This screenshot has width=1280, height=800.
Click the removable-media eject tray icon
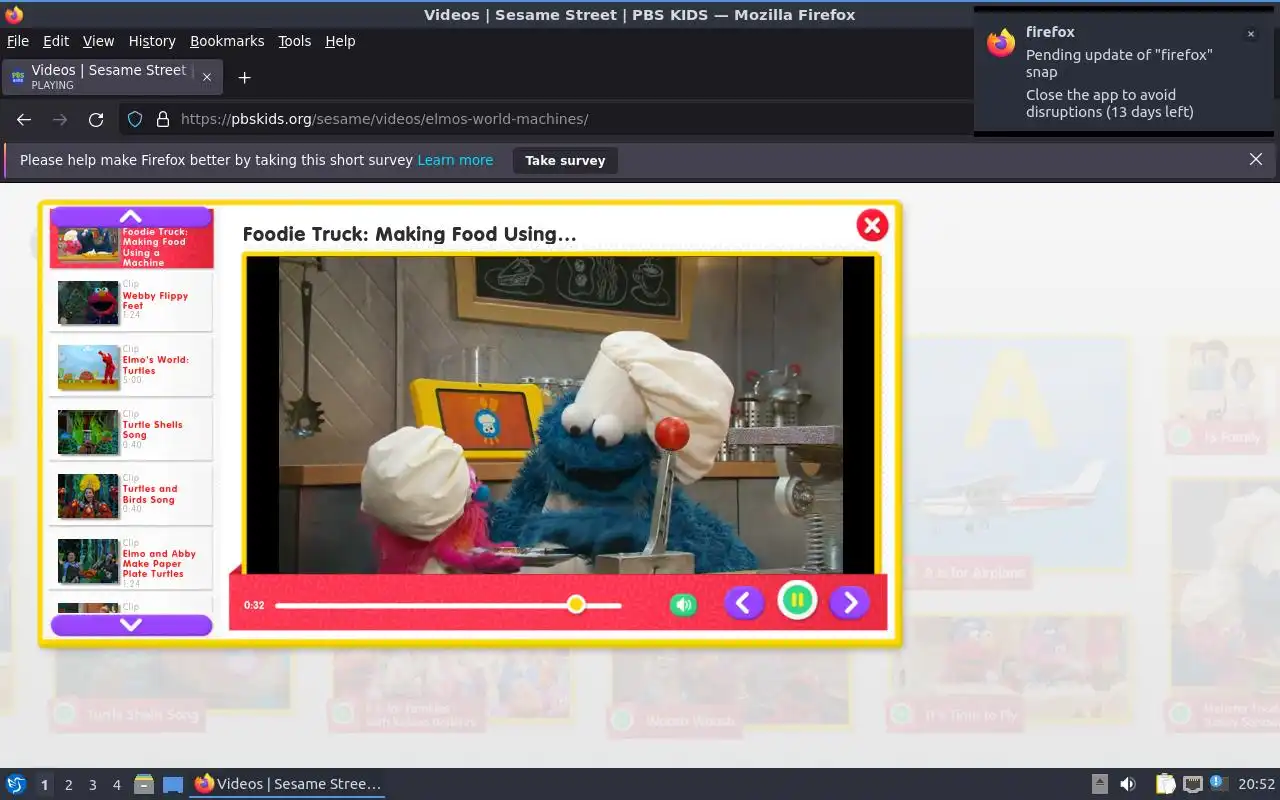click(1099, 784)
